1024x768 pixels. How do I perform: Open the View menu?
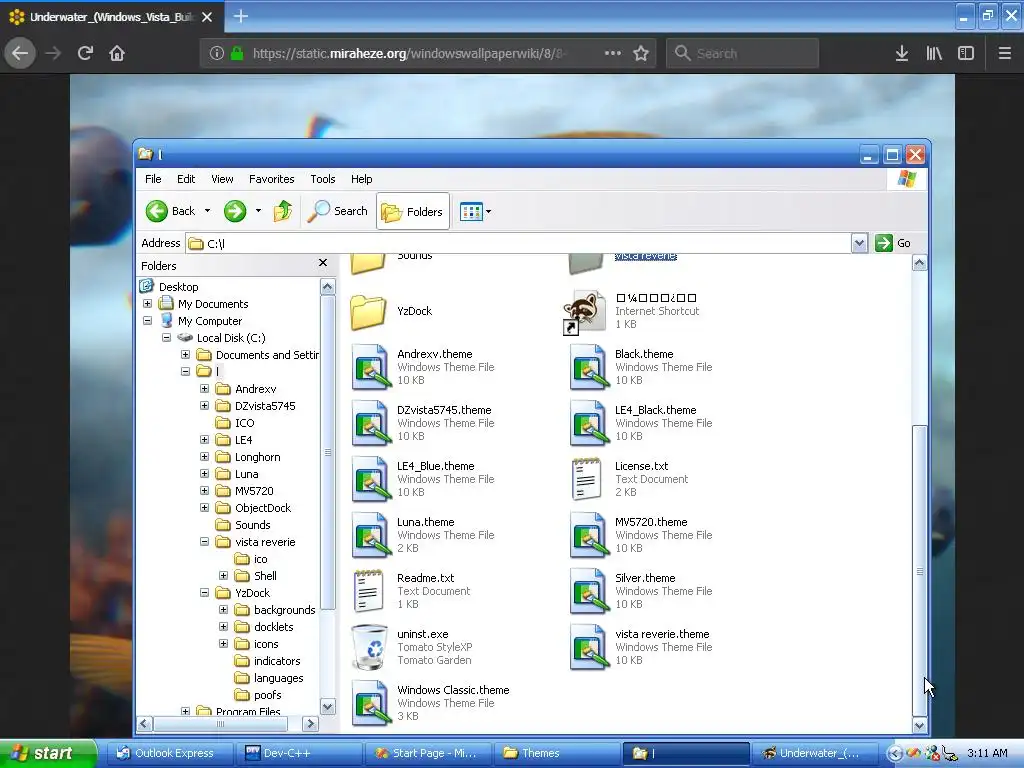[x=222, y=179]
